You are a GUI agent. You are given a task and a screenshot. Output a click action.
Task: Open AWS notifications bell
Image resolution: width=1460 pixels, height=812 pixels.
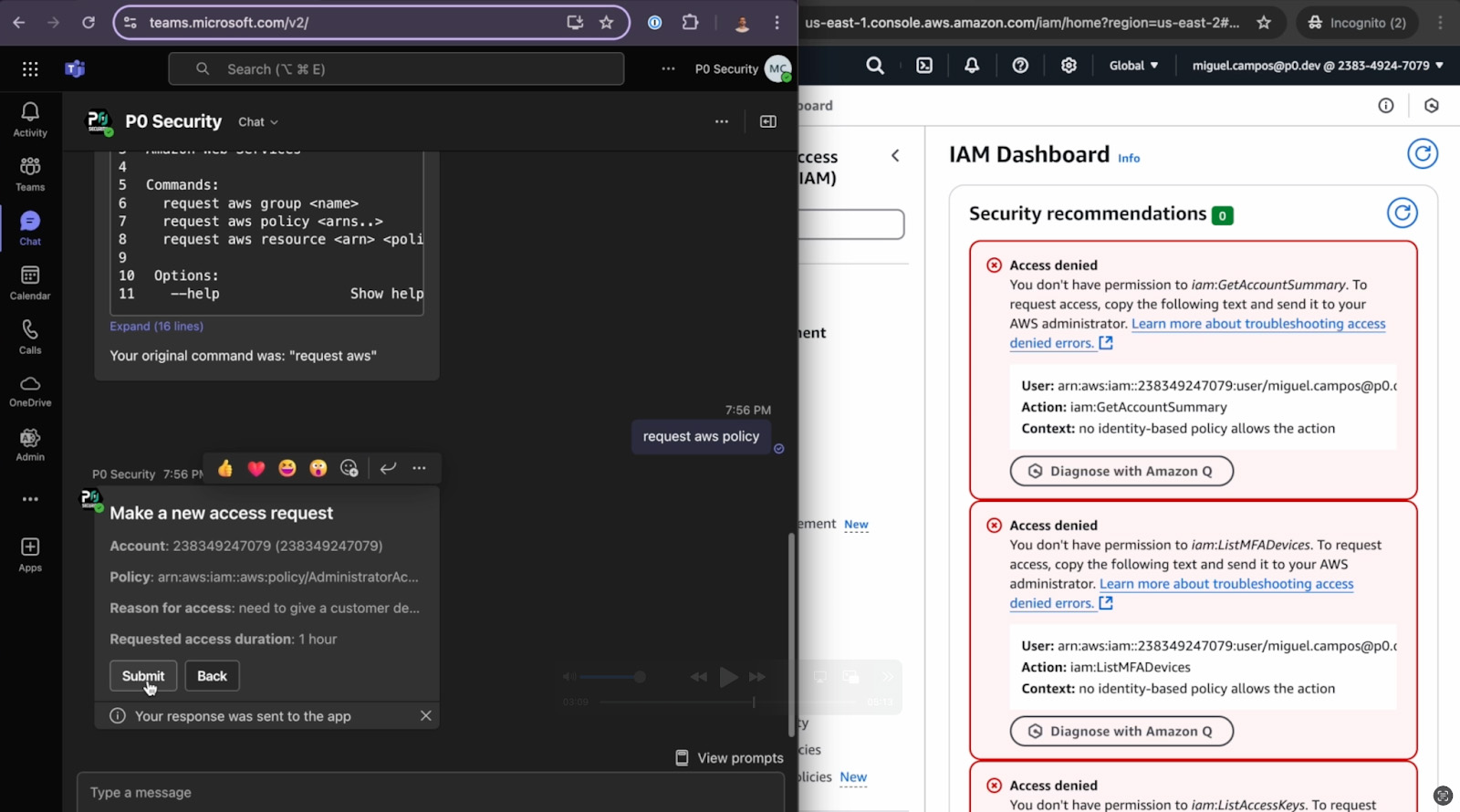pyautogui.click(x=972, y=66)
